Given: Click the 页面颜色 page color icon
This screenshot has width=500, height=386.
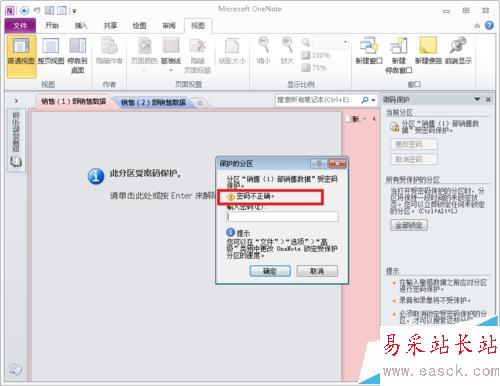Looking at the screenshot, I should pyautogui.click(x=144, y=46).
